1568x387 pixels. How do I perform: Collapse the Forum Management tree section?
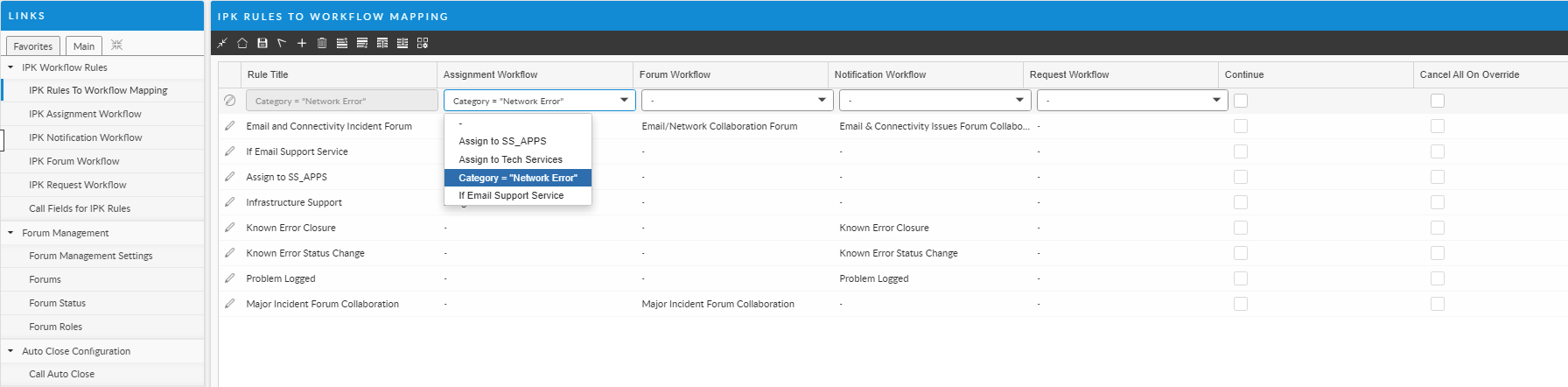10,233
